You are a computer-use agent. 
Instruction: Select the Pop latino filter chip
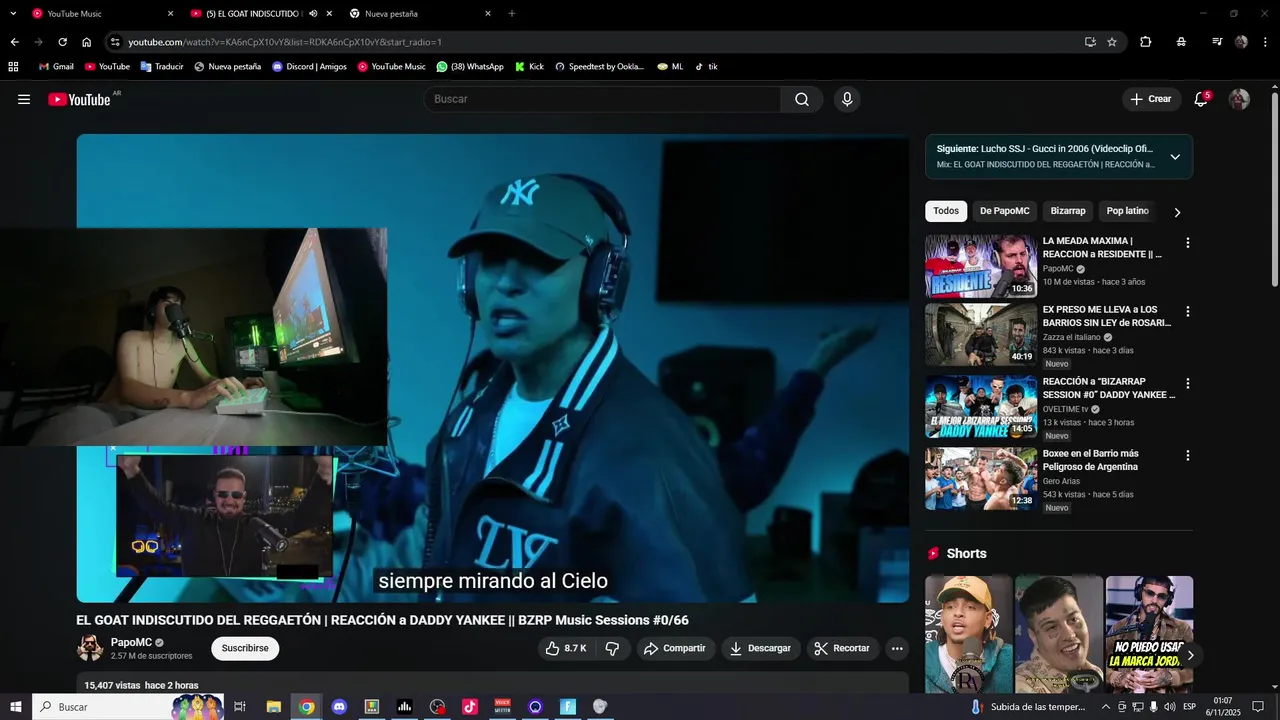coord(1127,211)
